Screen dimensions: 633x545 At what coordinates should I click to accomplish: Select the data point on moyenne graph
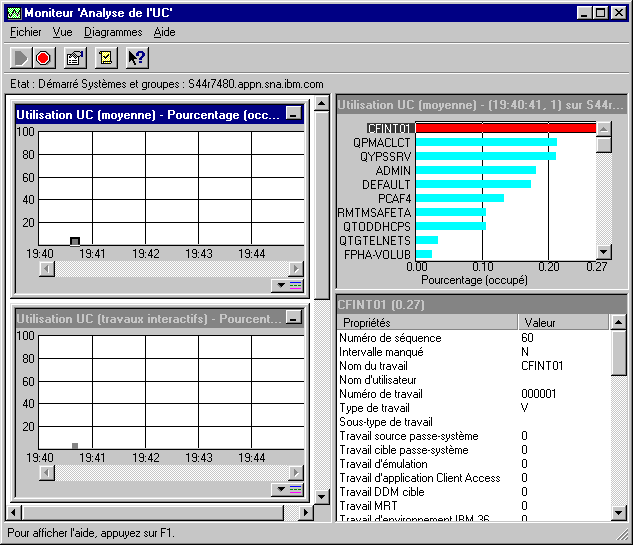[x=75, y=241]
